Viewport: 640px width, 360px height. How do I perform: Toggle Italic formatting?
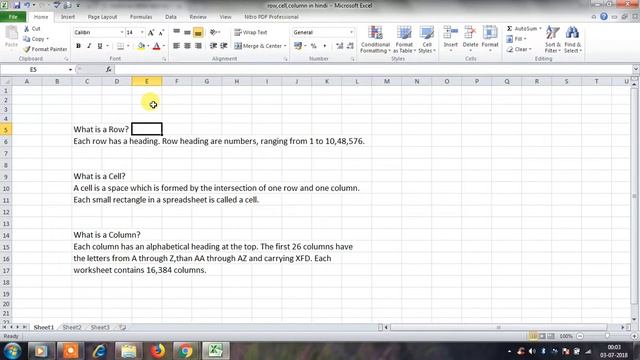(x=89, y=46)
